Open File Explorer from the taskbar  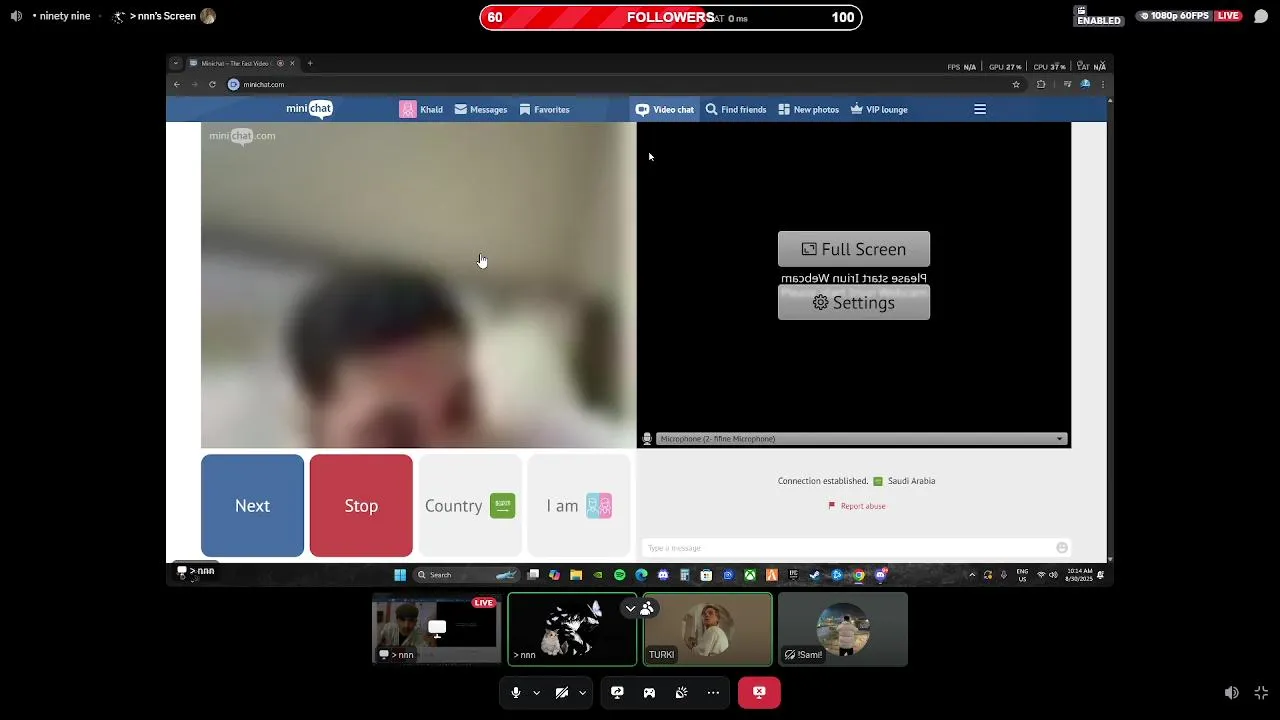coord(576,575)
